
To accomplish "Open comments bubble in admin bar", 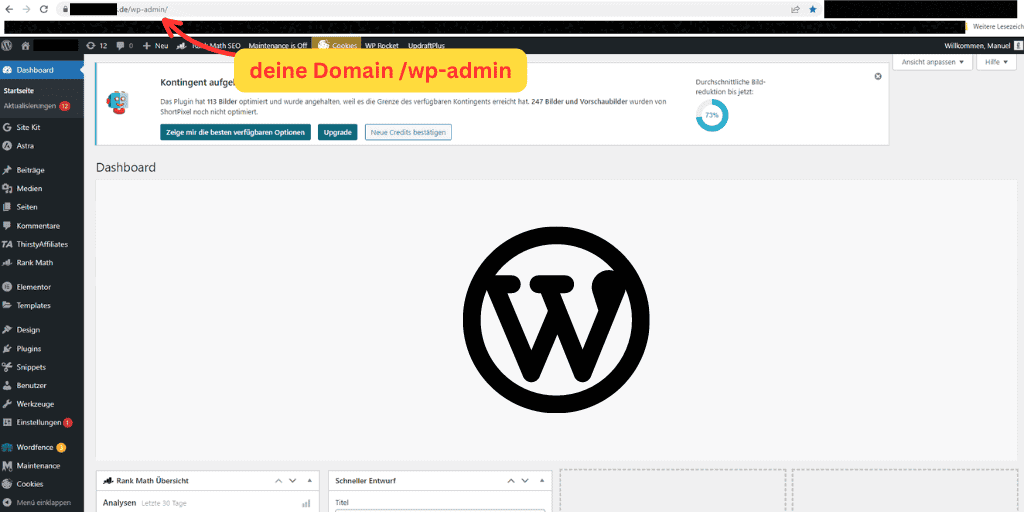I will click(124, 46).
